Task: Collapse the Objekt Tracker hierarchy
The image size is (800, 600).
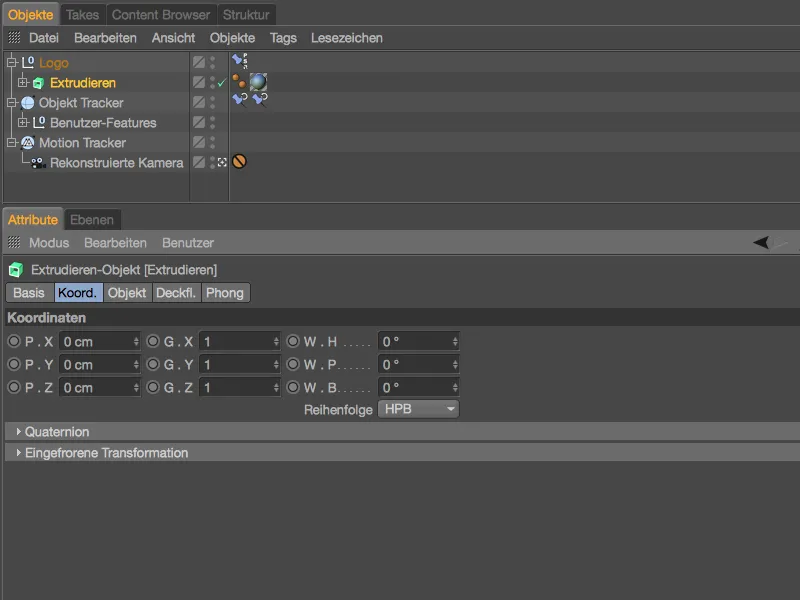Action: (x=12, y=103)
